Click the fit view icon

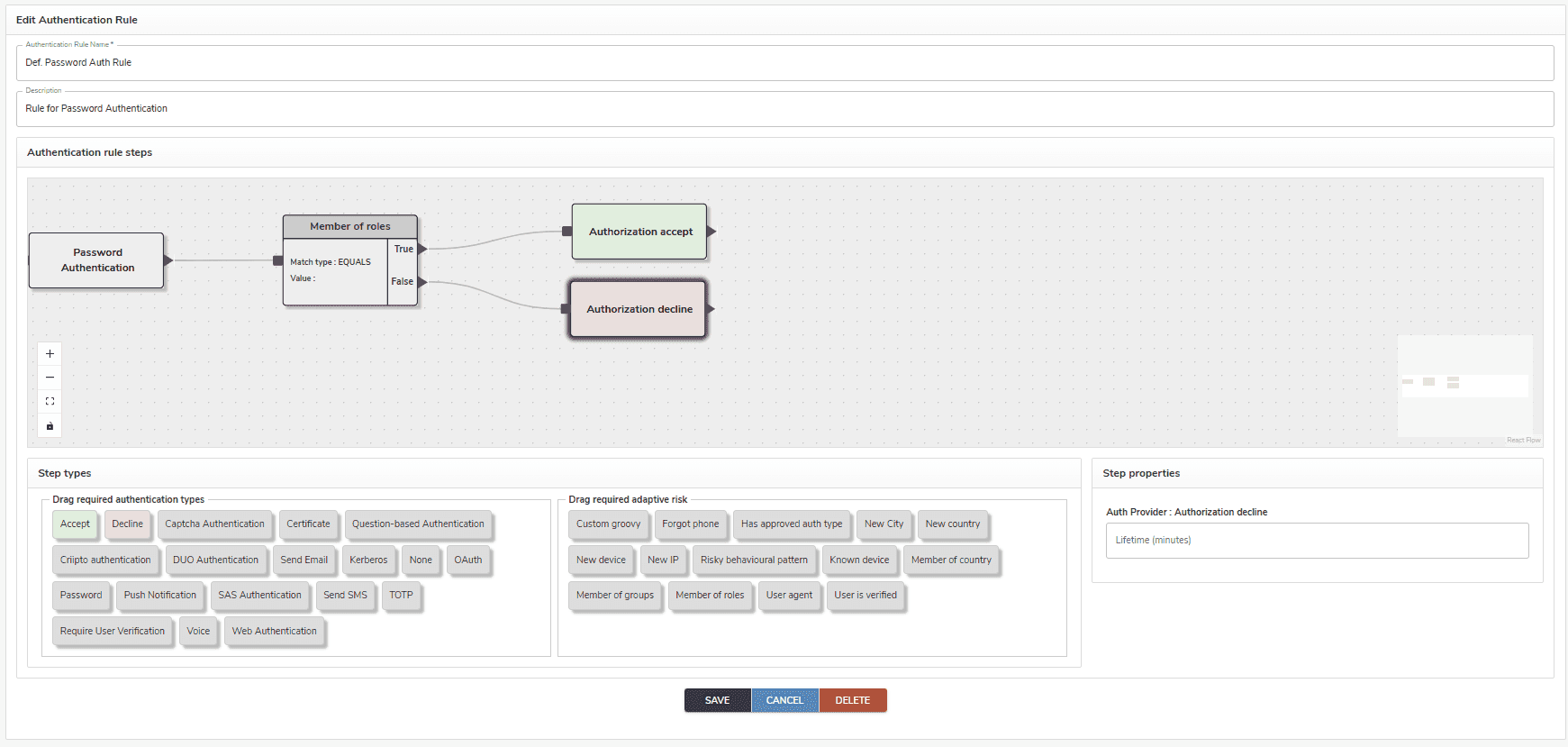tap(50, 402)
